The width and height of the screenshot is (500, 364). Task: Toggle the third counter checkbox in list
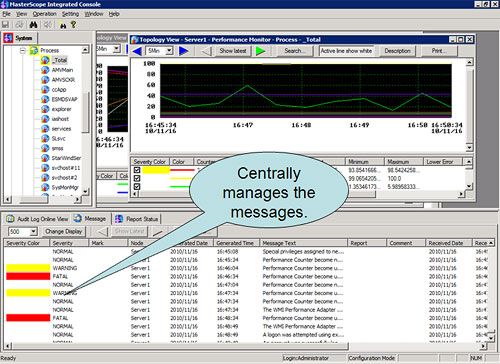[137, 187]
